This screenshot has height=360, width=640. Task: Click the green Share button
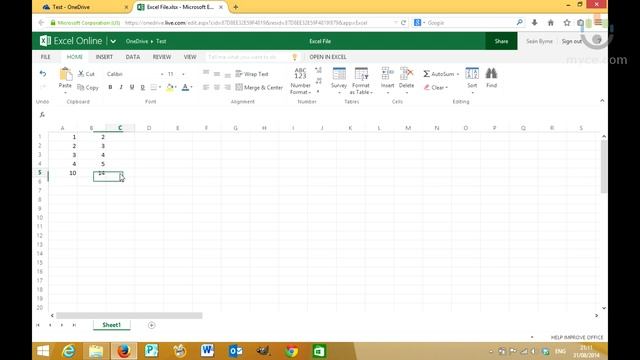(501, 41)
